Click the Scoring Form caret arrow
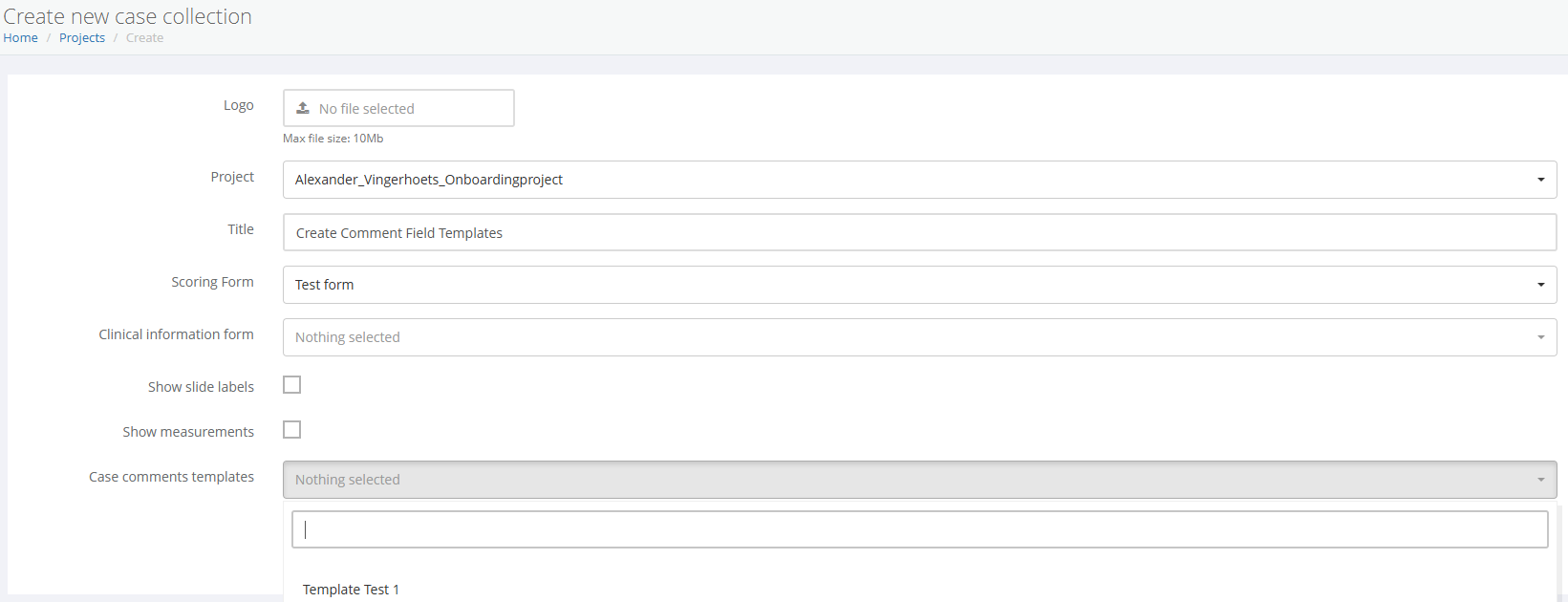The height and width of the screenshot is (602, 1568). click(1540, 285)
